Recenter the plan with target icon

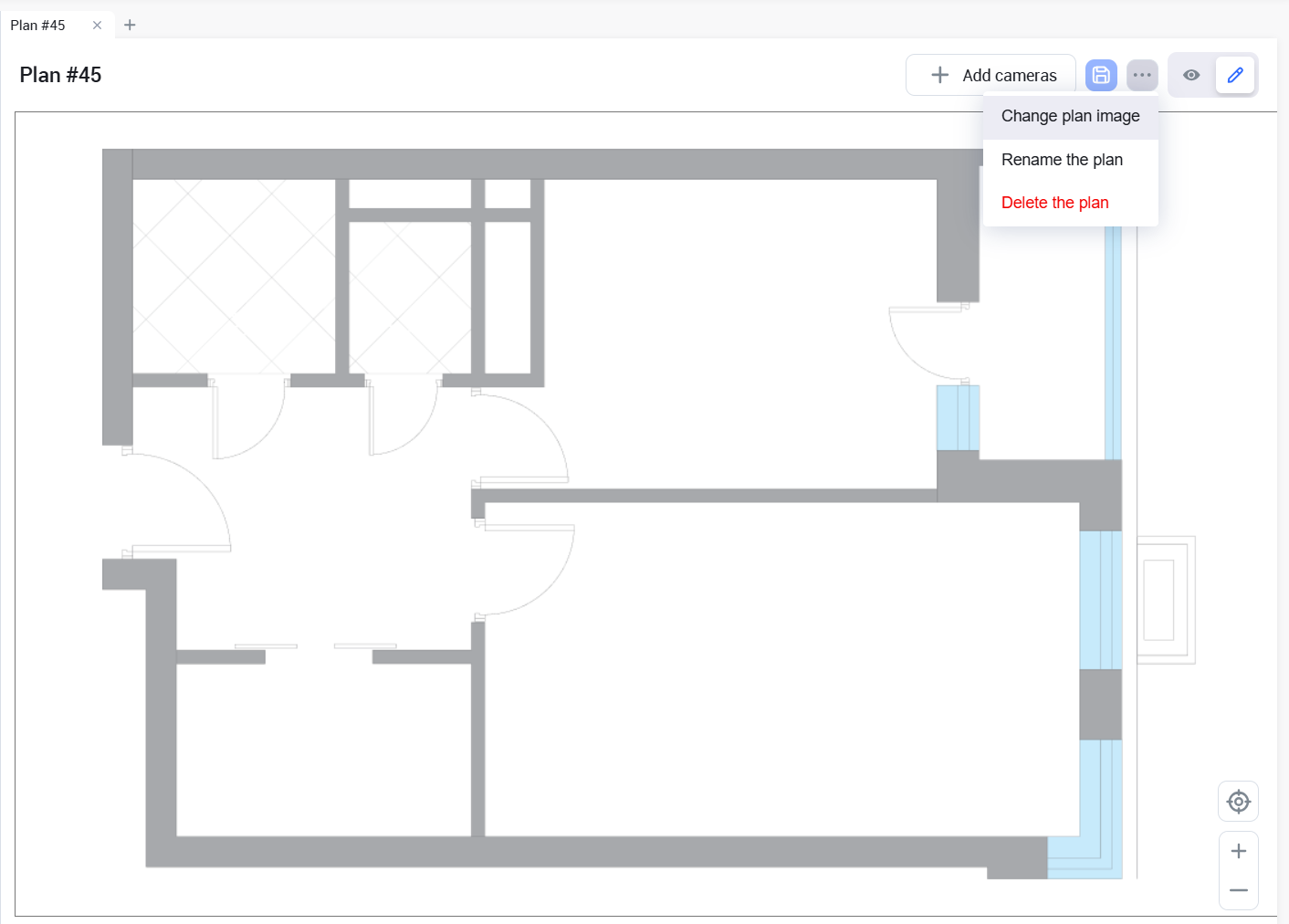tap(1238, 802)
